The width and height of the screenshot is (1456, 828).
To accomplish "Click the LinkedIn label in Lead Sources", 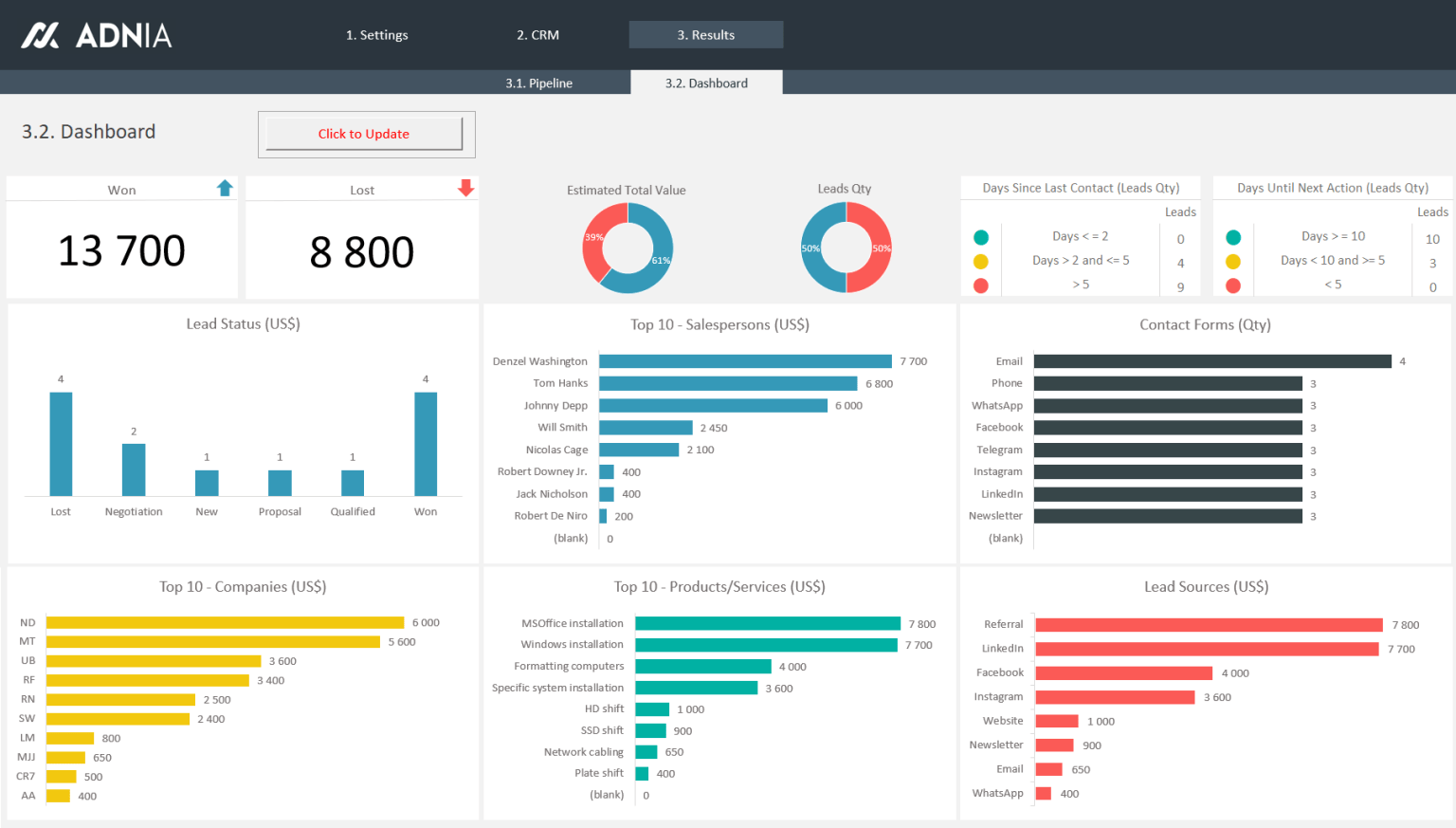I will [x=1003, y=649].
